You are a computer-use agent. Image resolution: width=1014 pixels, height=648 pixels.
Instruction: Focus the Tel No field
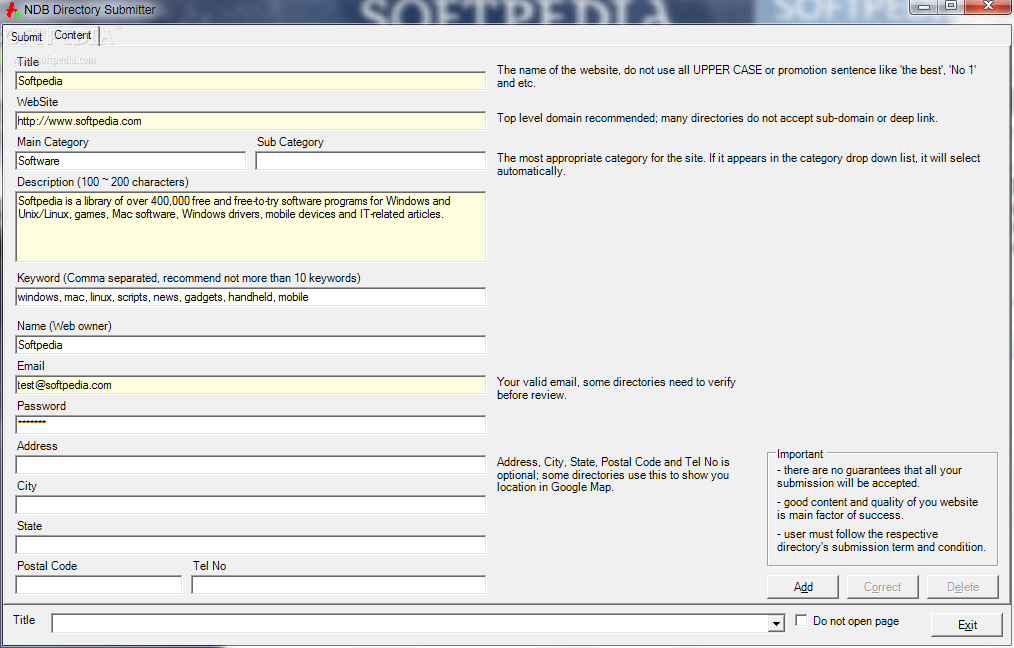(x=339, y=585)
